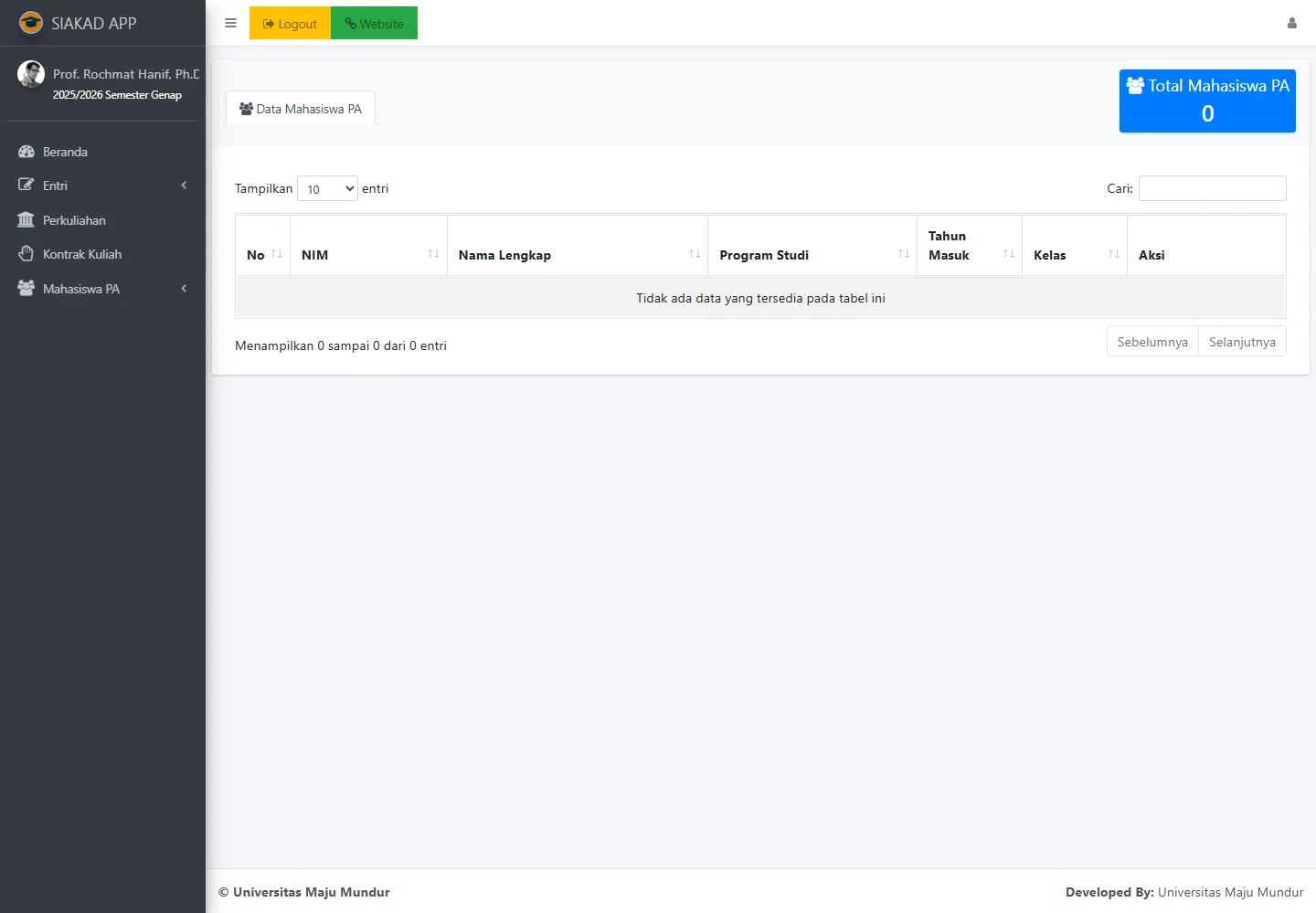Focus the Cari search field
Screen dimensions: 1316x913
click(1212, 188)
